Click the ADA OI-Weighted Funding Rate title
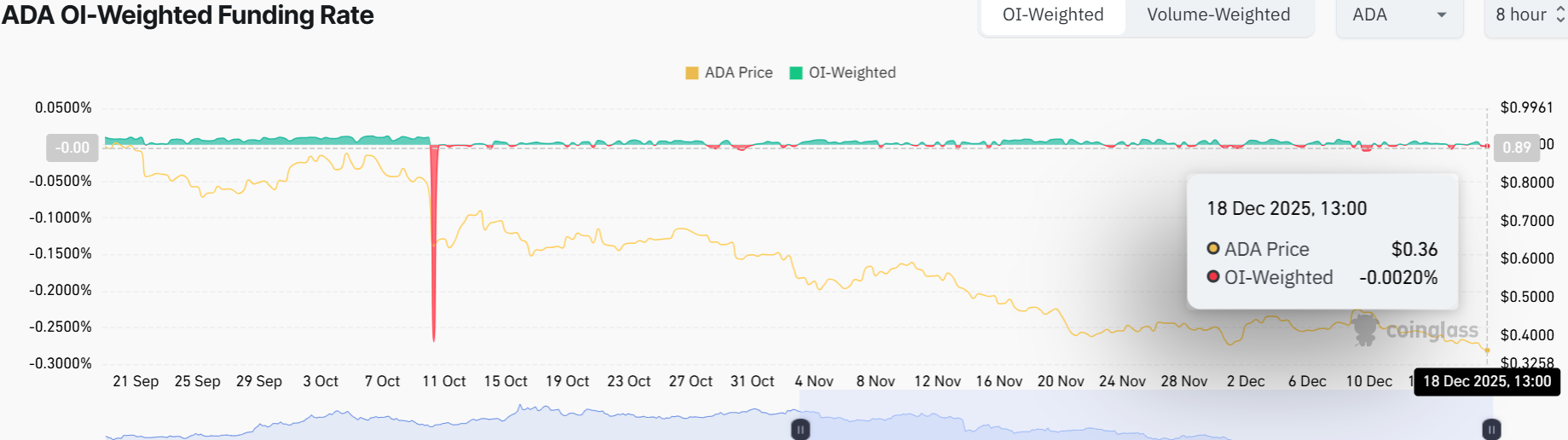 point(188,15)
